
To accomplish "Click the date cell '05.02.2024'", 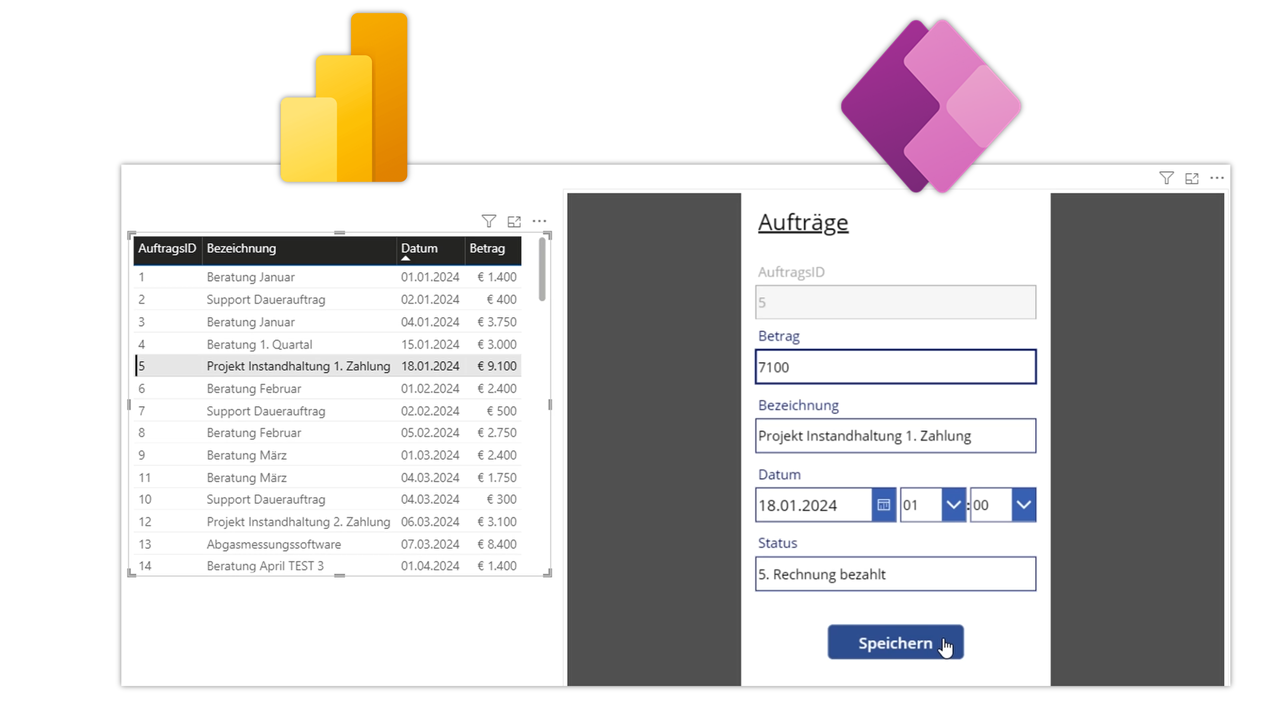I will click(x=430, y=433).
